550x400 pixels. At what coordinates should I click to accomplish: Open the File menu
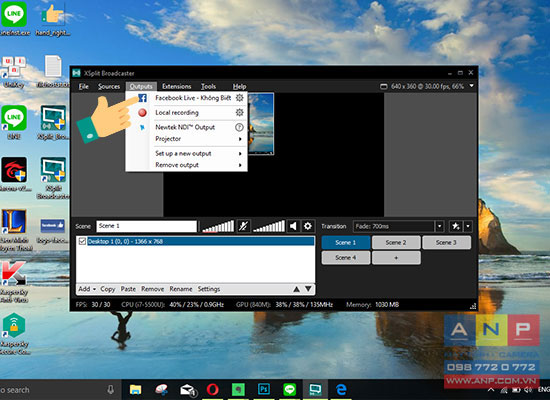83,86
